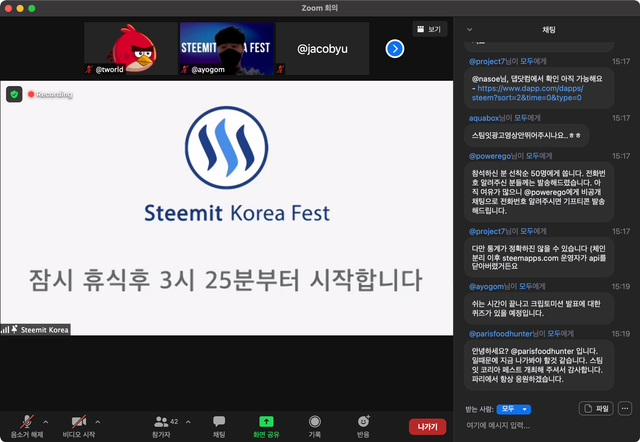Expand audio options arrow beside mute button
The image size is (640, 442).
[46, 422]
